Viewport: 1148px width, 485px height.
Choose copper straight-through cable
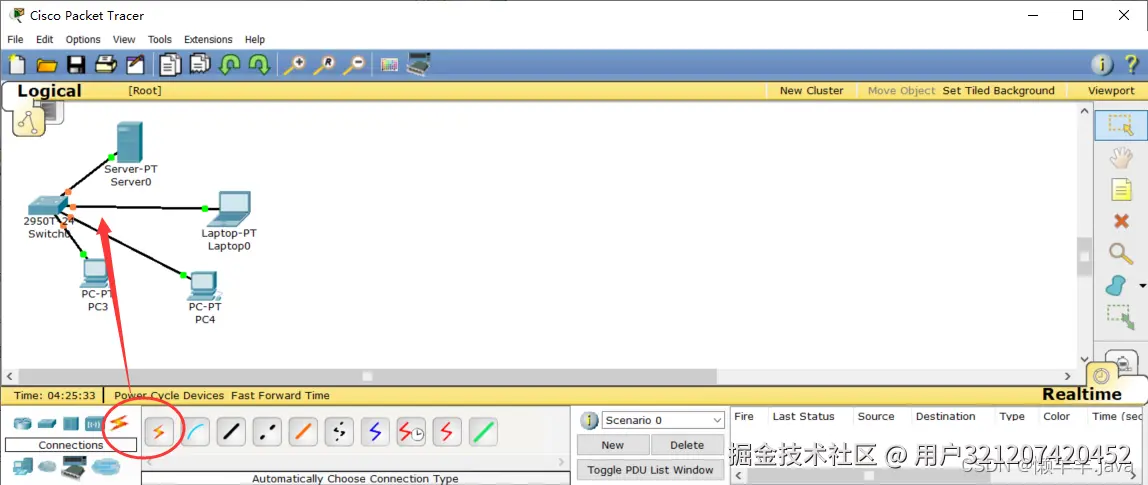point(231,432)
